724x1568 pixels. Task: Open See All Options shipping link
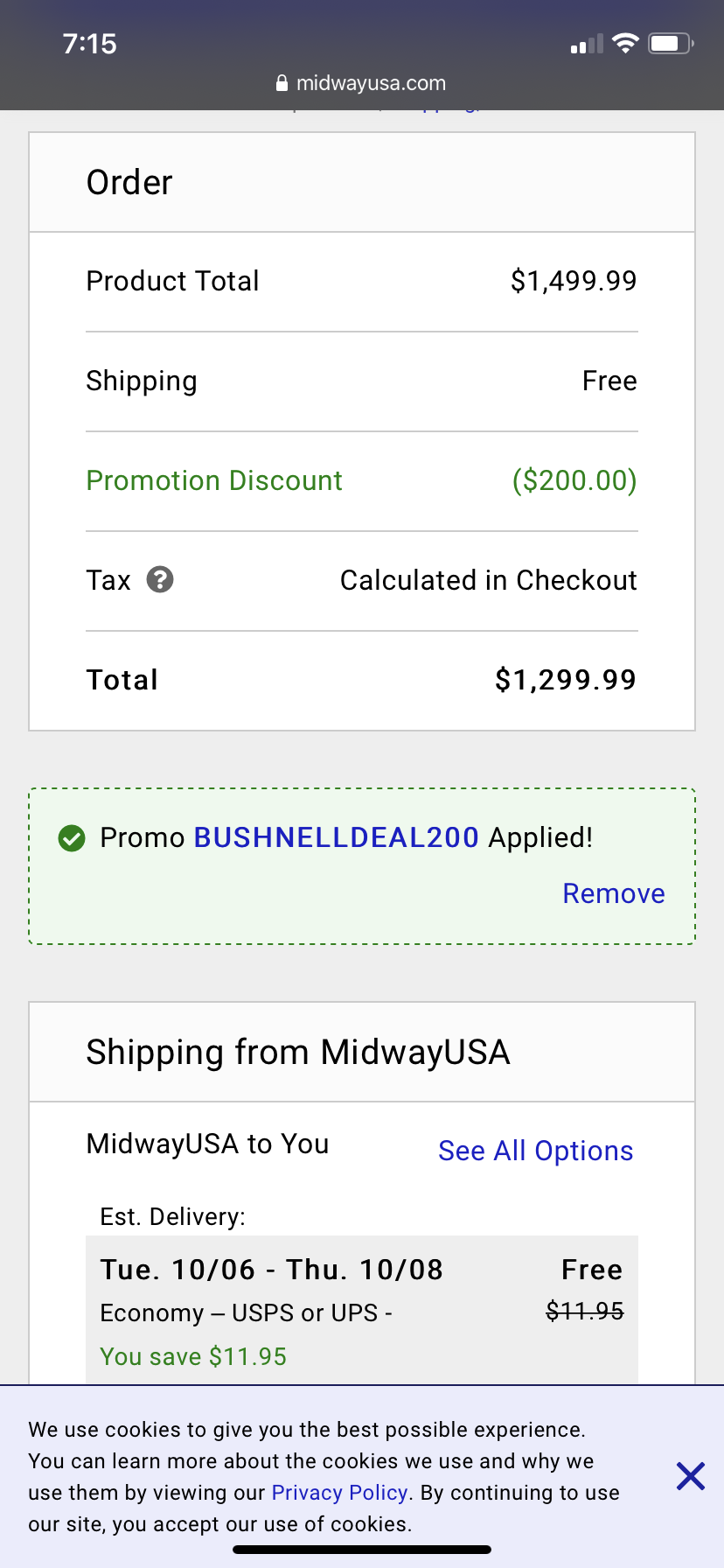pos(535,1151)
